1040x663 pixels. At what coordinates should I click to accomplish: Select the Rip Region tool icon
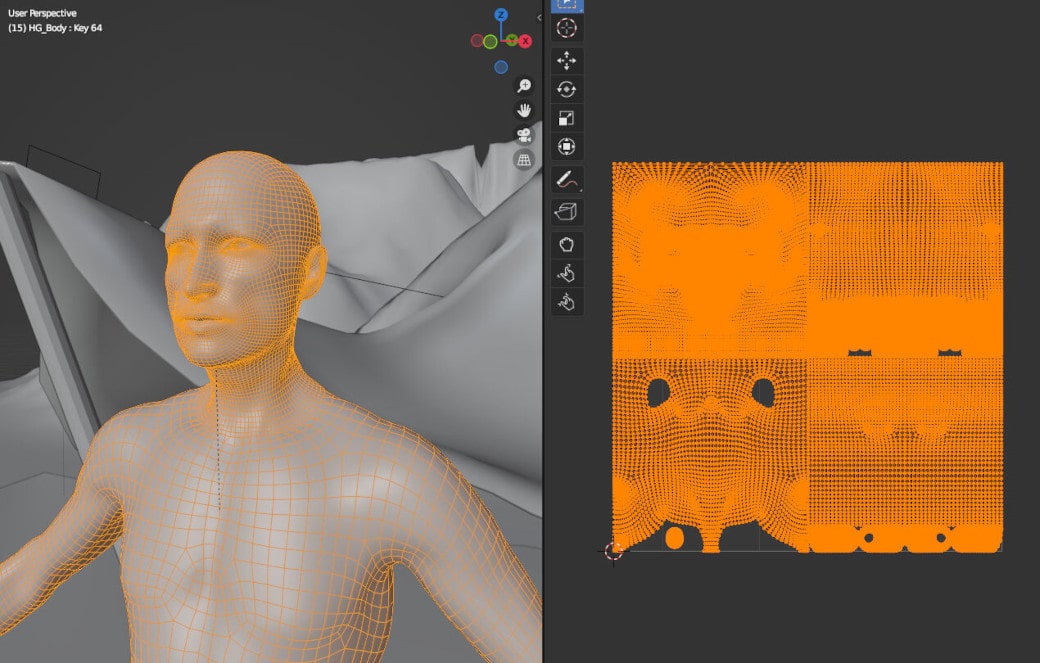tap(567, 212)
